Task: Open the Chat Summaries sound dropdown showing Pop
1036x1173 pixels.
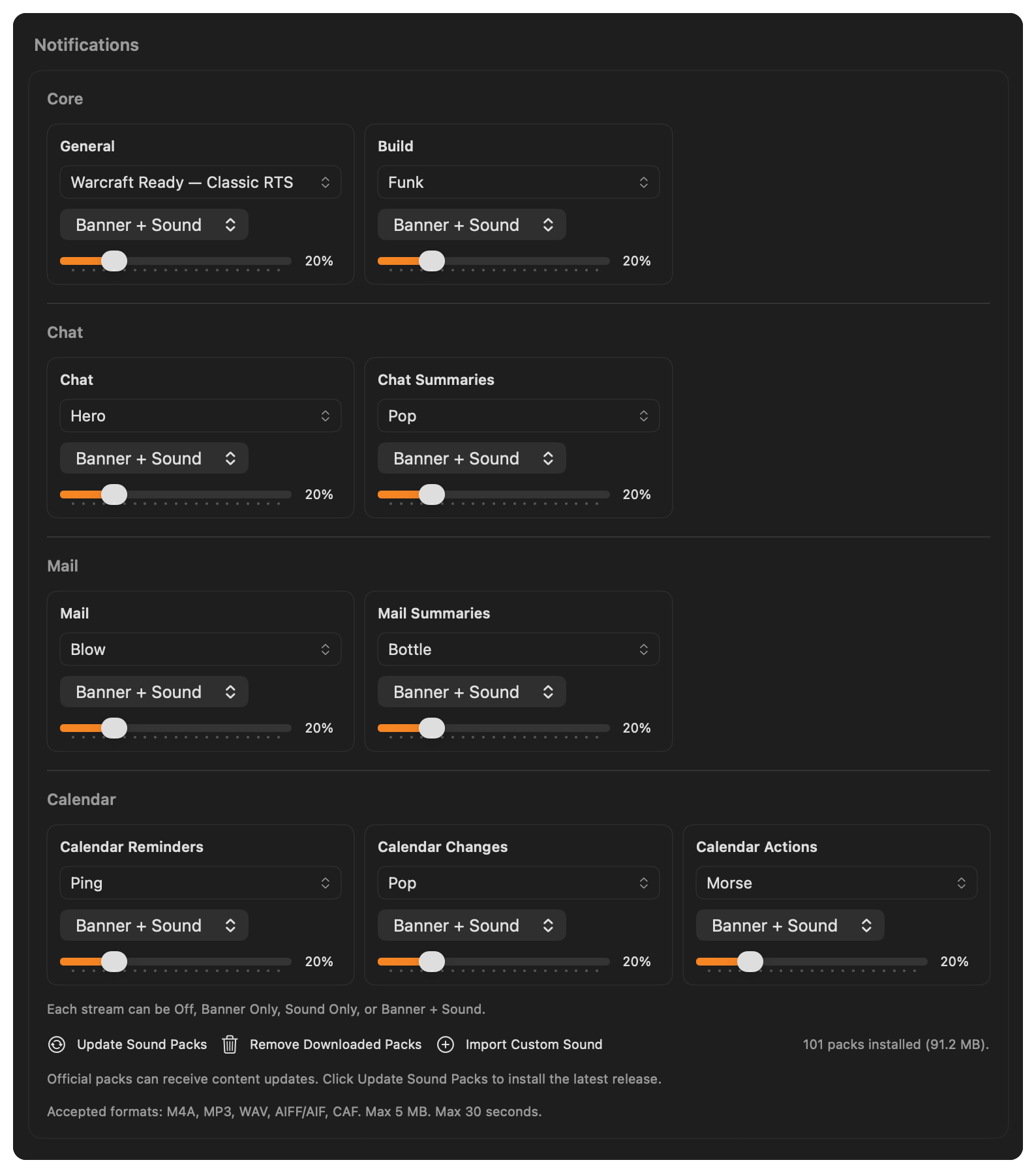Action: pos(518,416)
